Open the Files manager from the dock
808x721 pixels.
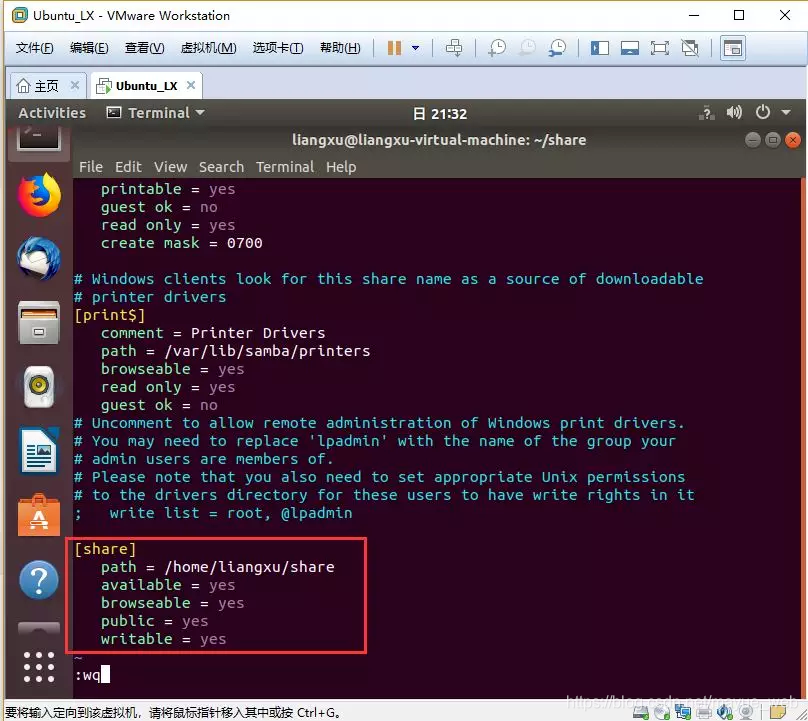[x=39, y=323]
